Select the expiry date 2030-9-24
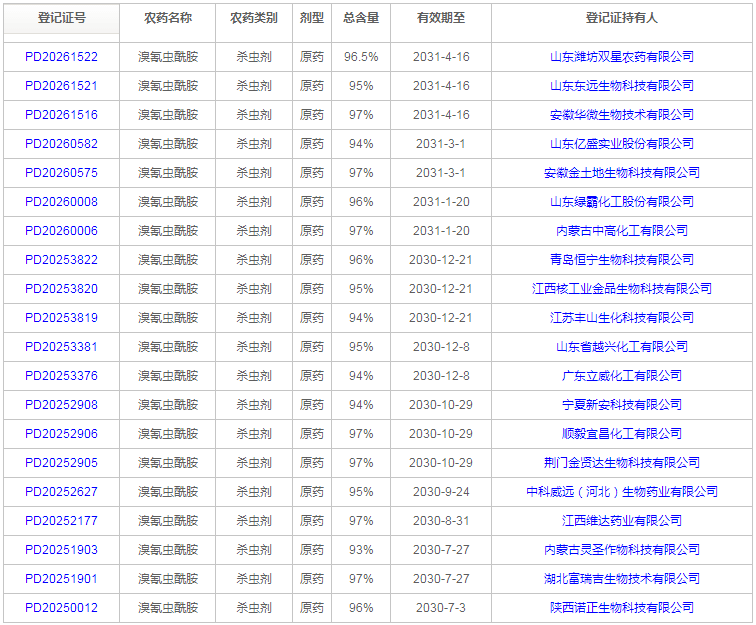 (441, 491)
